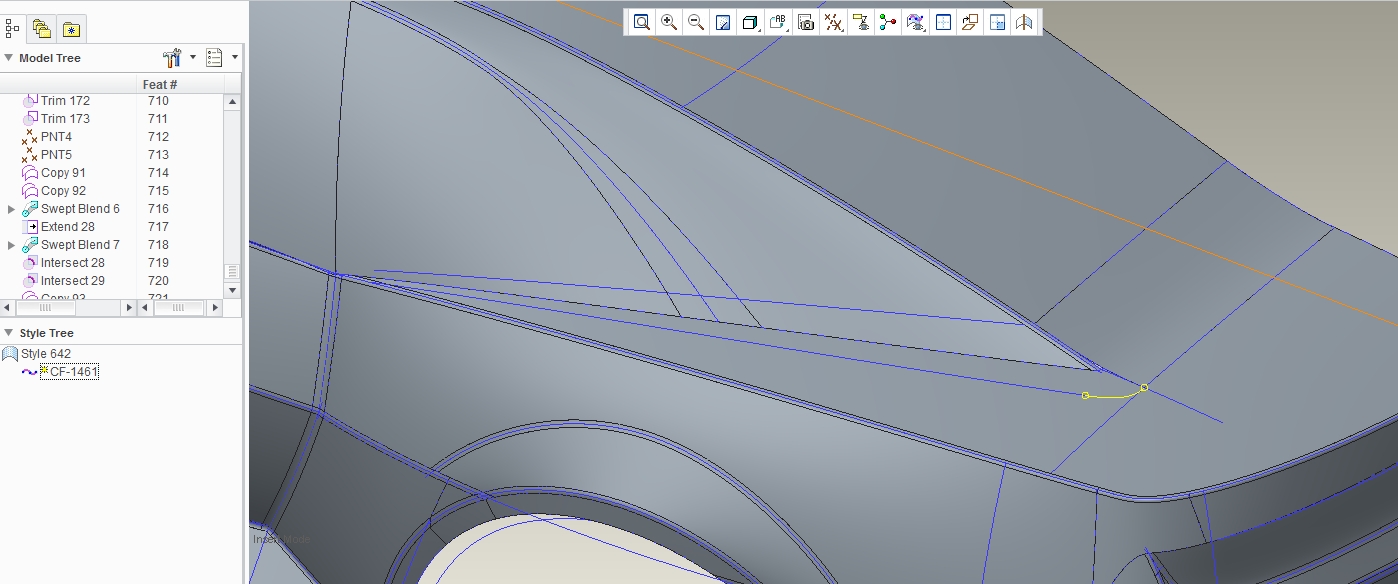1398x584 pixels.
Task: Click the set active plane icon
Action: 969,22
